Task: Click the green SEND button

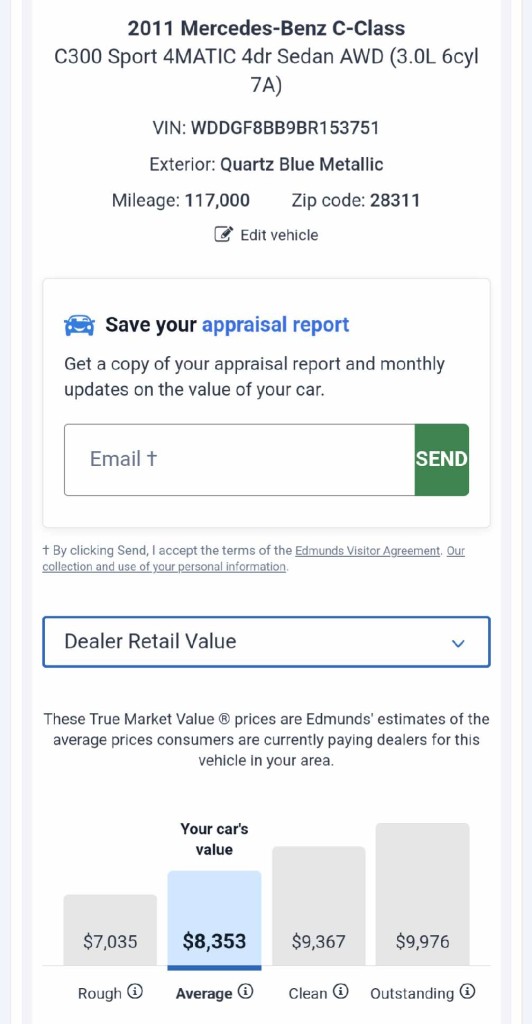Action: [x=441, y=460]
